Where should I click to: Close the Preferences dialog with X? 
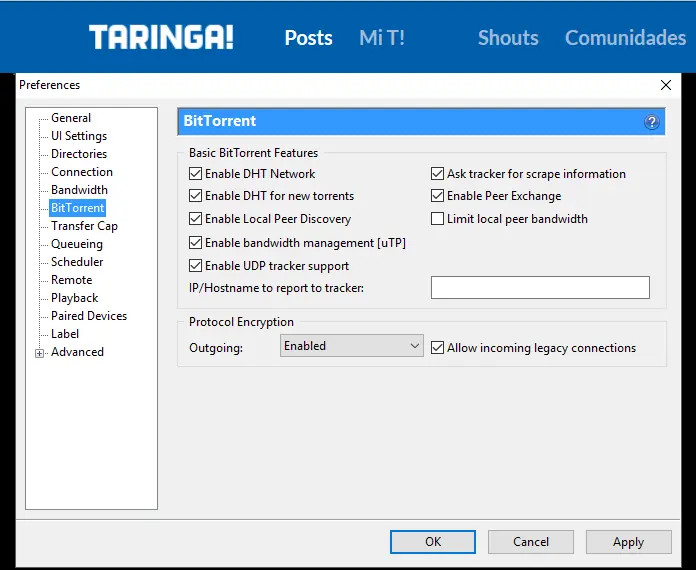click(665, 85)
